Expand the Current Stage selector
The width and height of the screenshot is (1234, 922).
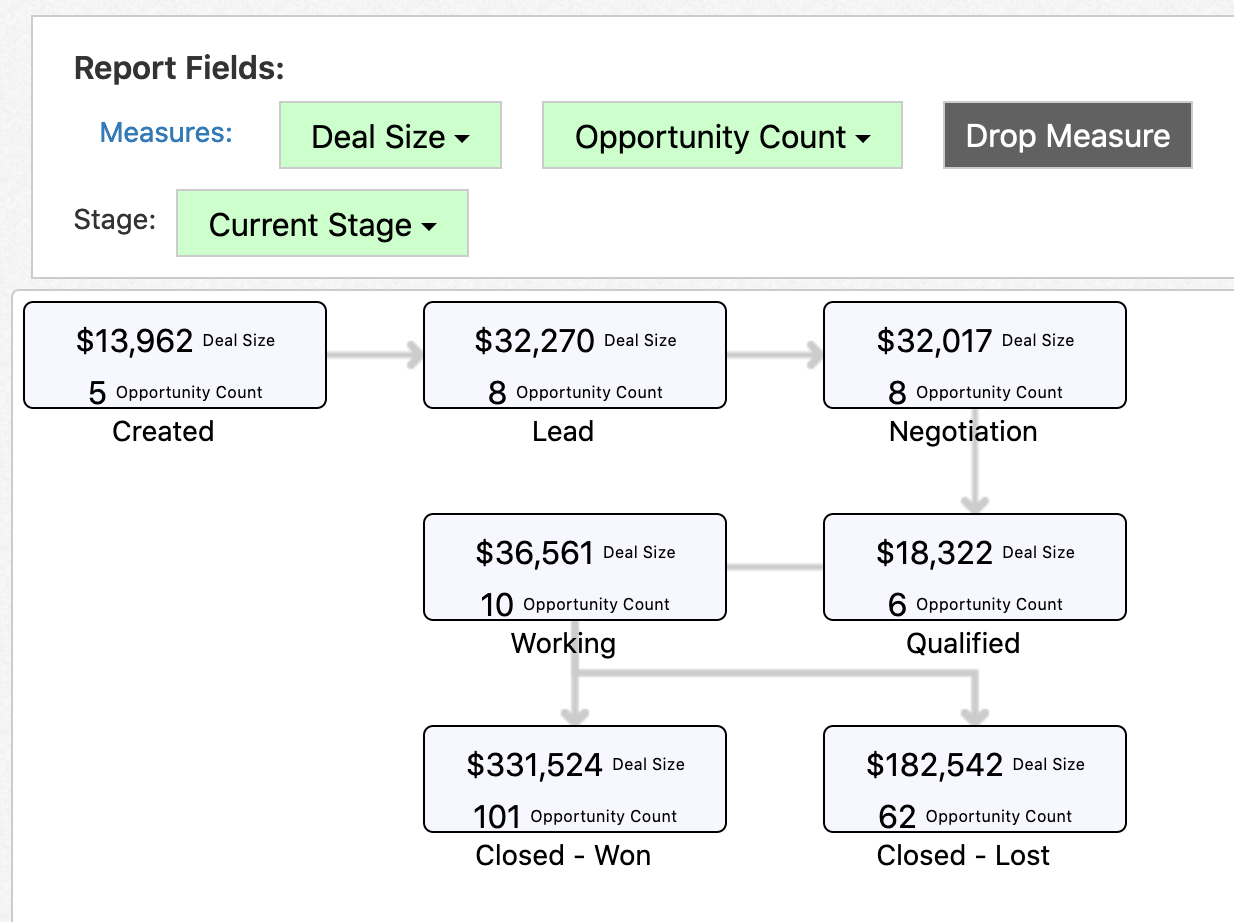(x=322, y=223)
